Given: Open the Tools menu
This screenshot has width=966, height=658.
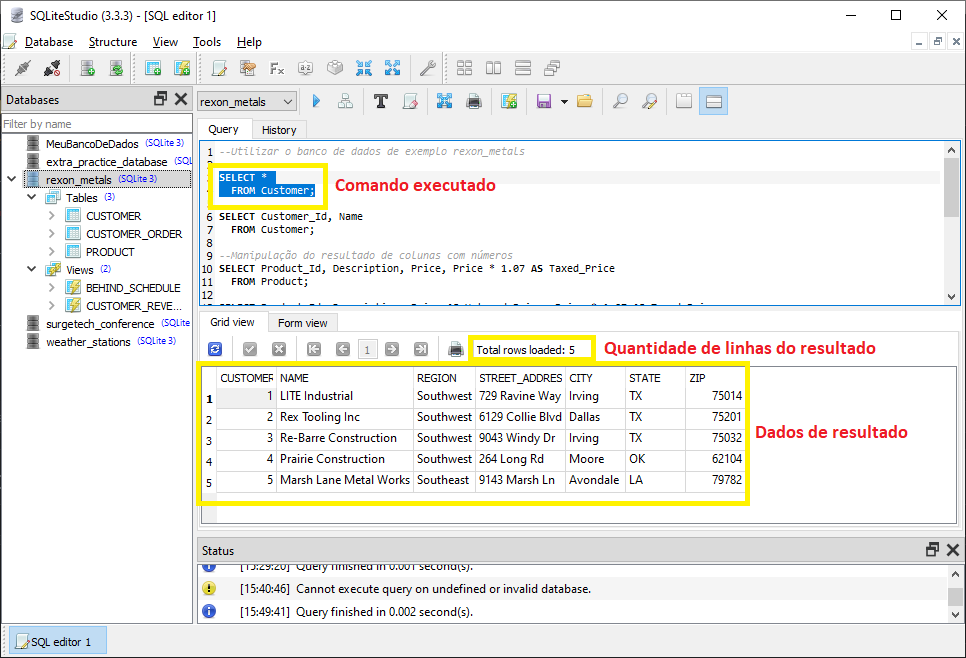Looking at the screenshot, I should tap(207, 42).
